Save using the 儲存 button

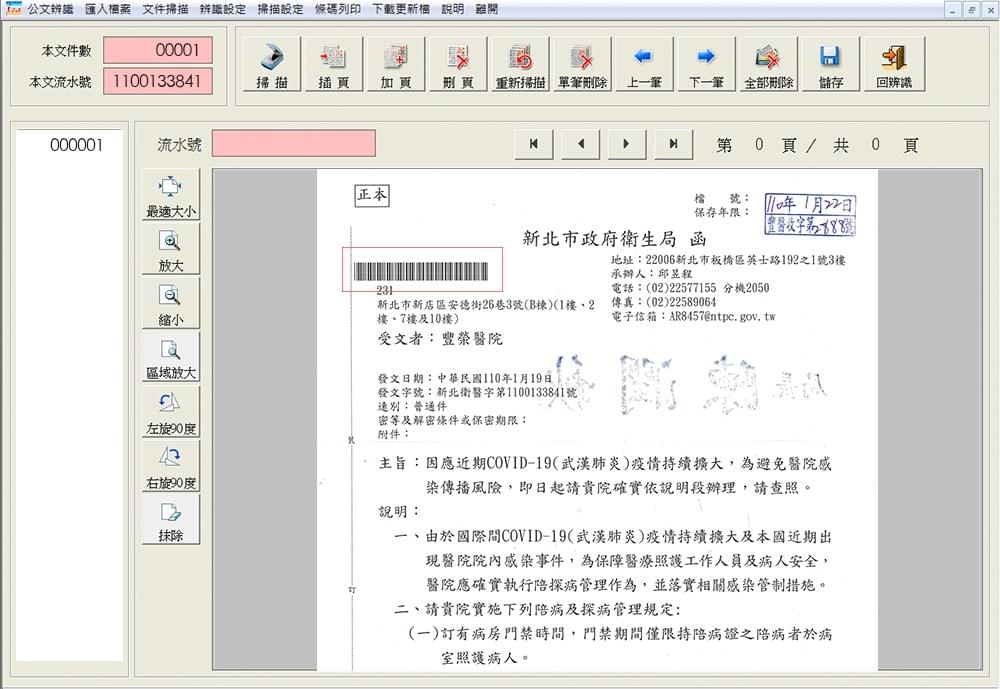(830, 65)
